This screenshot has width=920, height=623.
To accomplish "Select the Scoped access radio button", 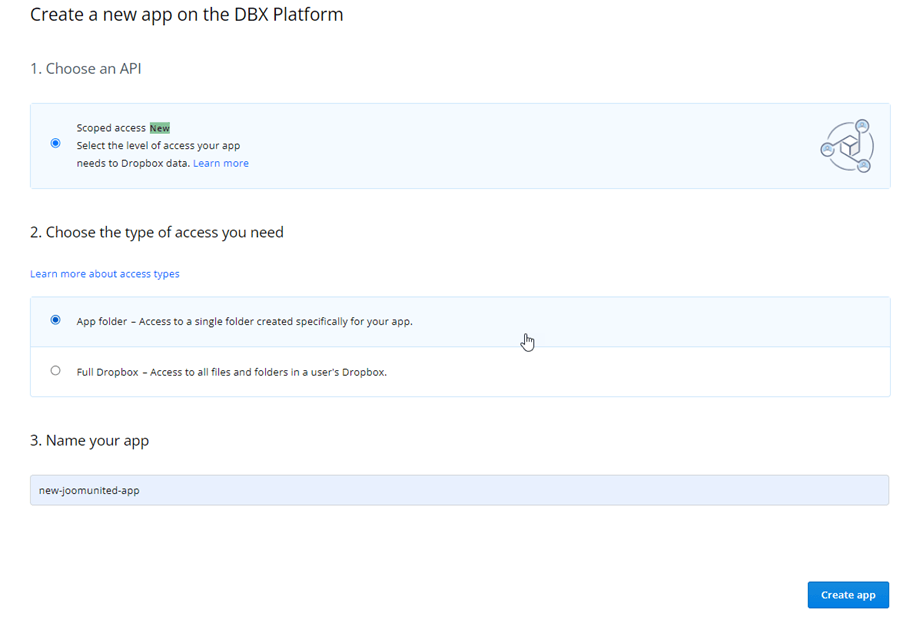I will coord(55,143).
